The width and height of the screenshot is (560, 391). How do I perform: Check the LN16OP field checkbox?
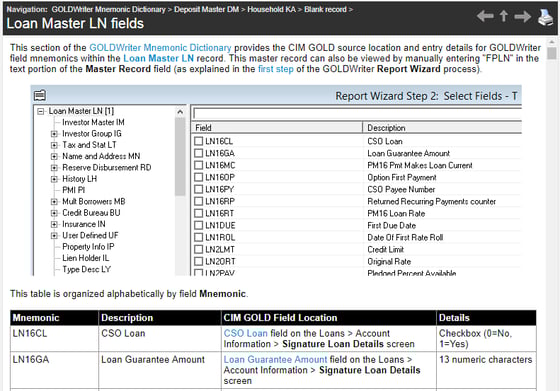[x=198, y=177]
